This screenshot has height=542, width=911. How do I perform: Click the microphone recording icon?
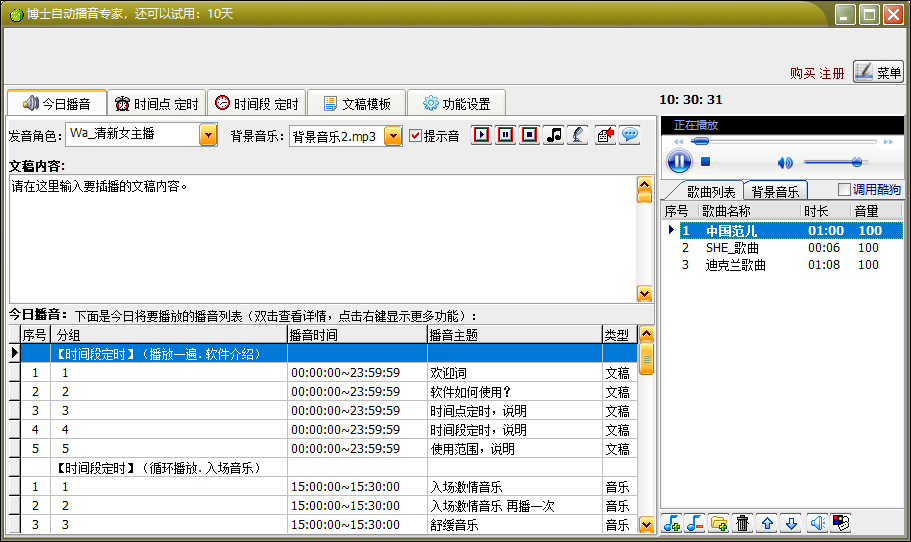tap(577, 135)
